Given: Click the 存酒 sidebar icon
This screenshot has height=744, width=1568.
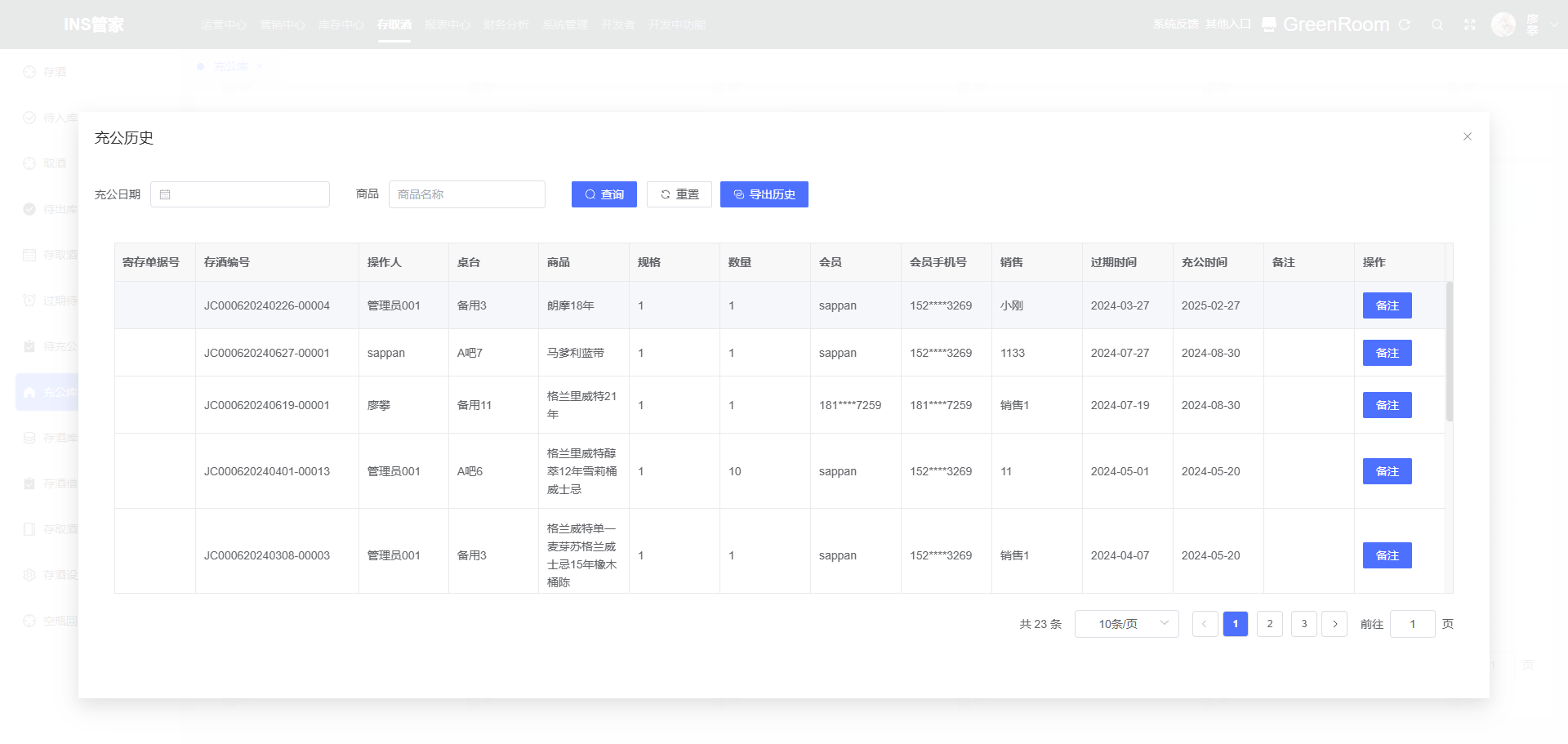Looking at the screenshot, I should (x=29, y=72).
